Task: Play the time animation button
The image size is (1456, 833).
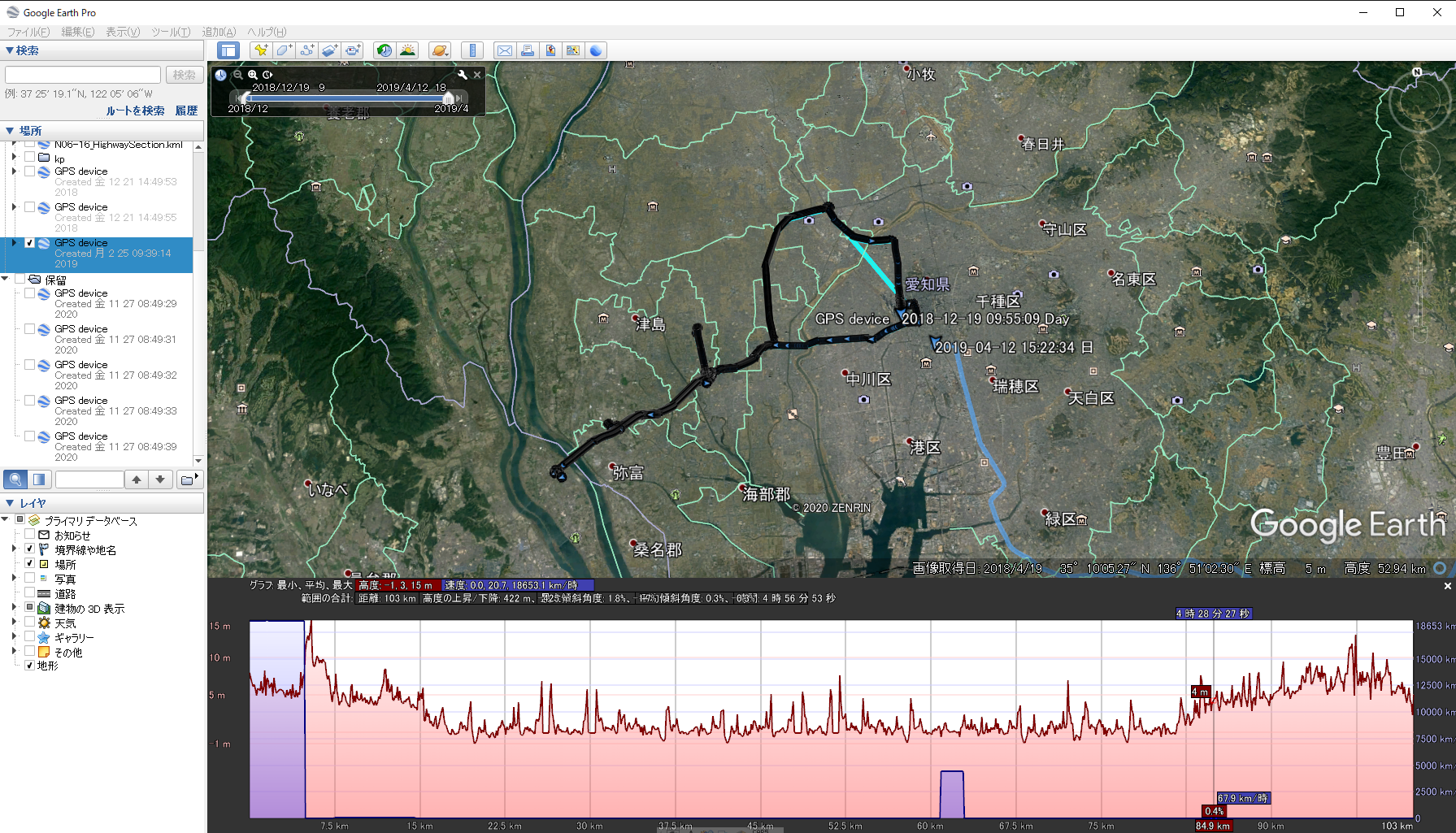Action: pyautogui.click(x=267, y=75)
